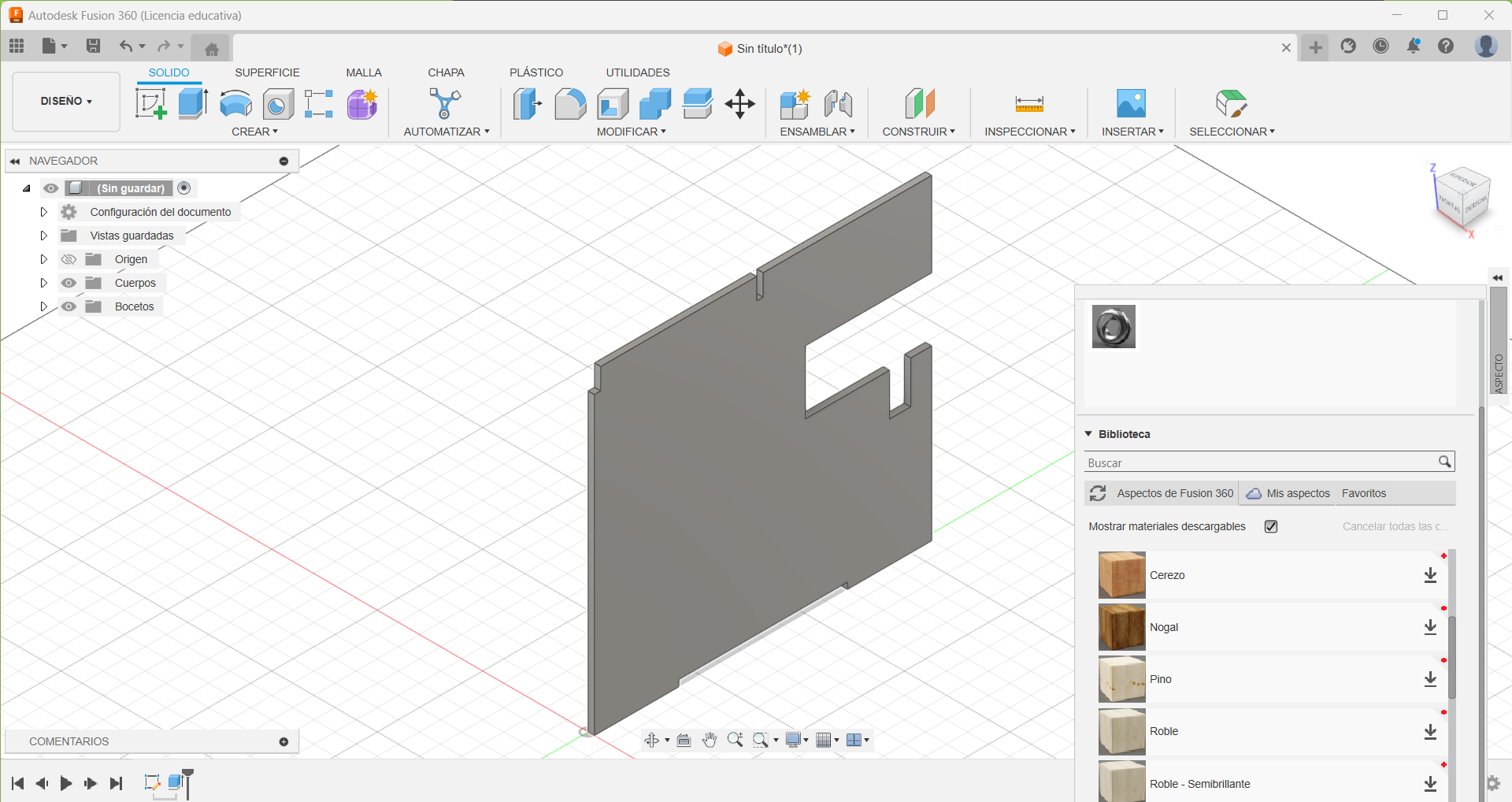Toggle visibility of Origen folder
1512x802 pixels.
69,259
